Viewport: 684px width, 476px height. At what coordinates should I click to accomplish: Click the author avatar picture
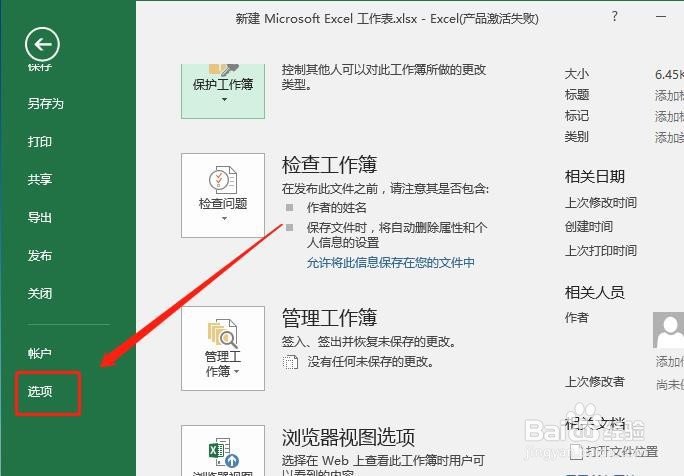coord(668,329)
